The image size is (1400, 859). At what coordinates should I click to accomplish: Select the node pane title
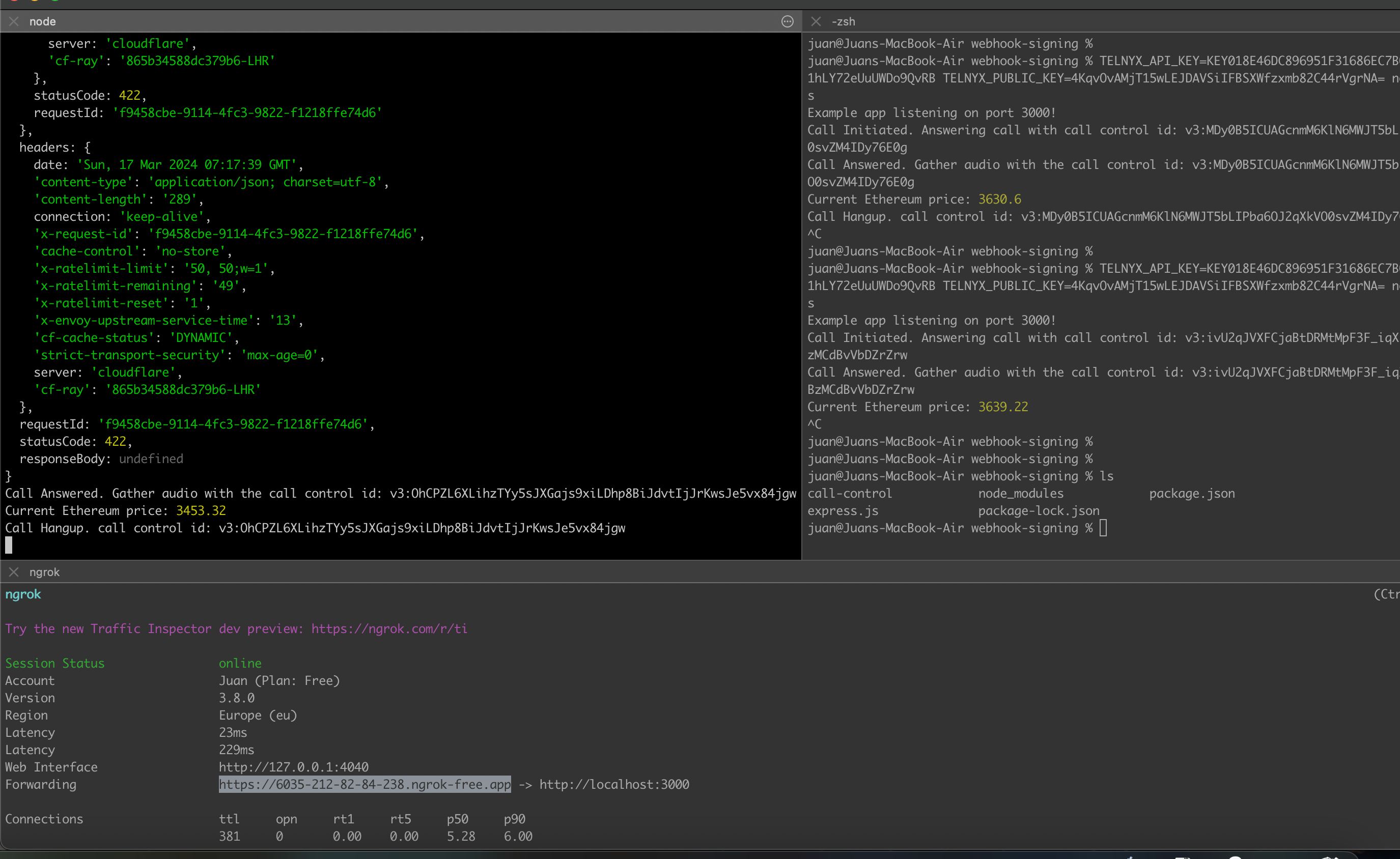pyautogui.click(x=43, y=21)
